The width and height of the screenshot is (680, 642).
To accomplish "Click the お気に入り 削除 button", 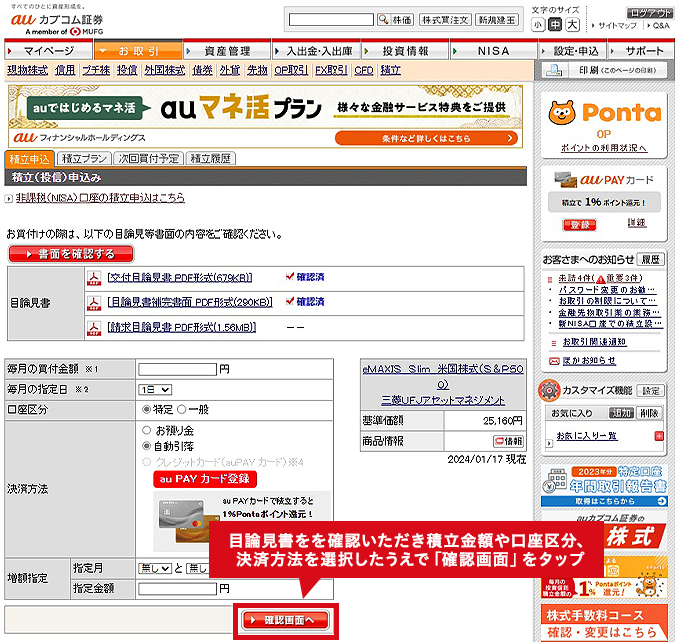I will click(x=649, y=413).
